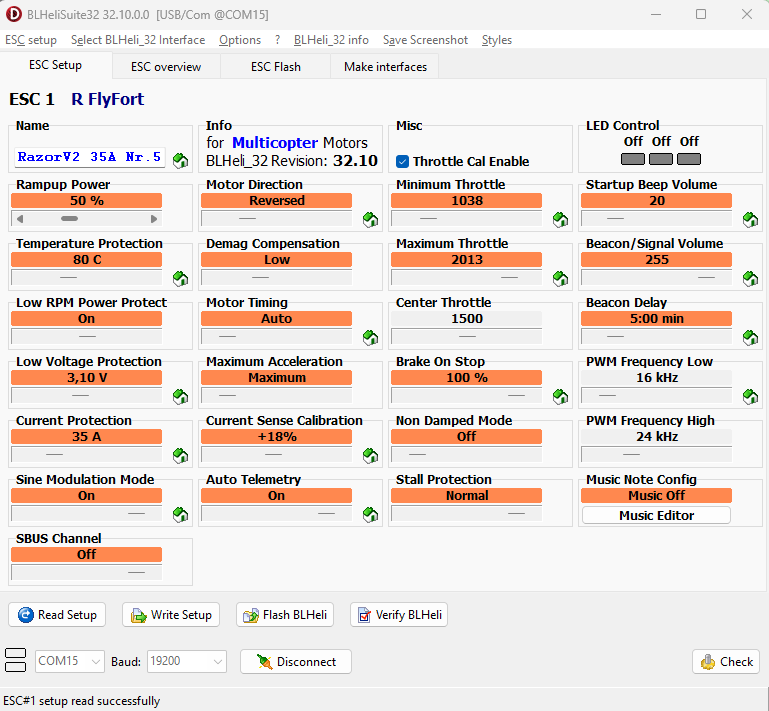Click status text 'ESC#1 setup read successfully'
The width and height of the screenshot is (769, 711).
coord(82,701)
